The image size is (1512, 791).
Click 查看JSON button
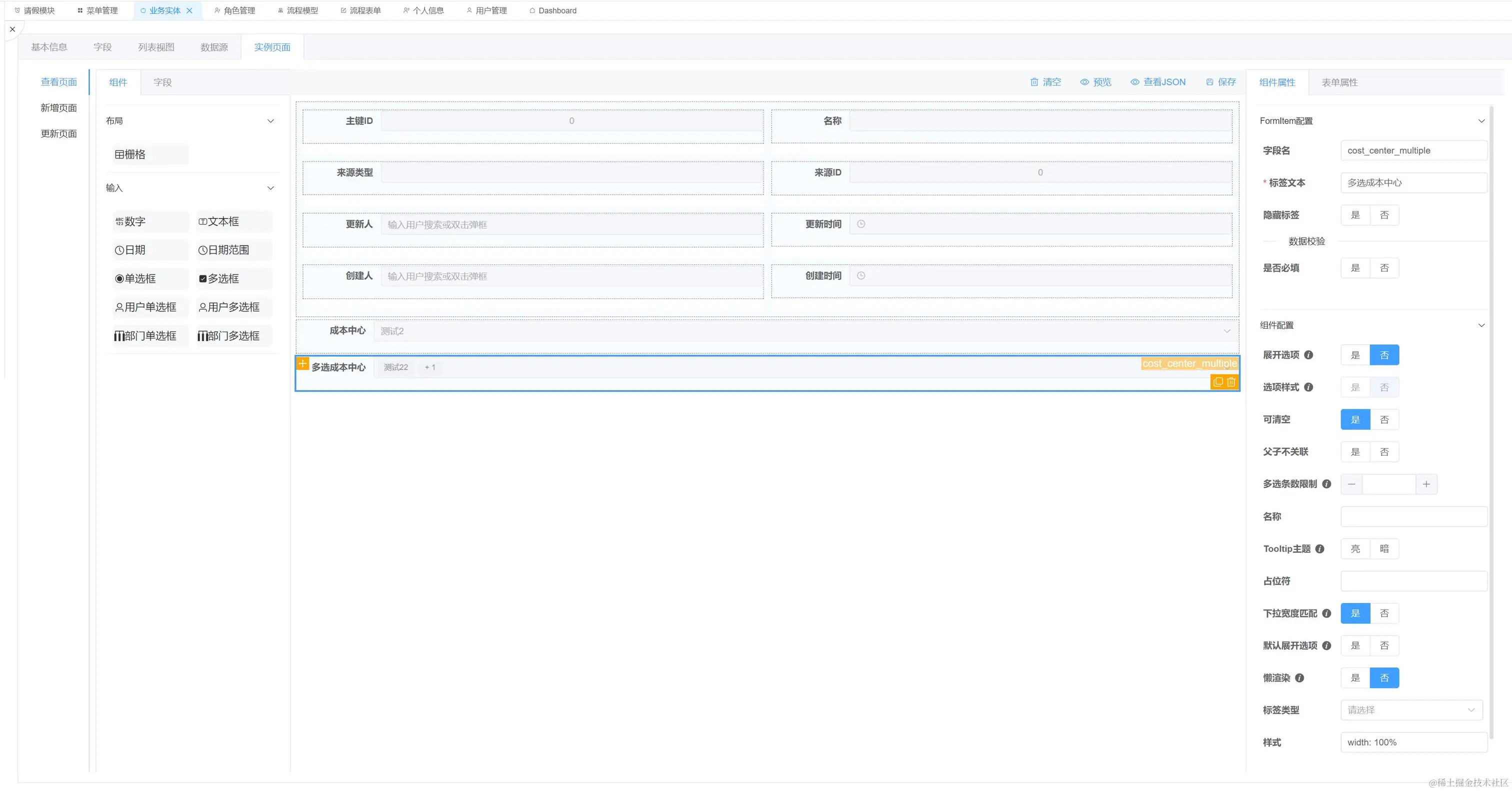[1157, 82]
